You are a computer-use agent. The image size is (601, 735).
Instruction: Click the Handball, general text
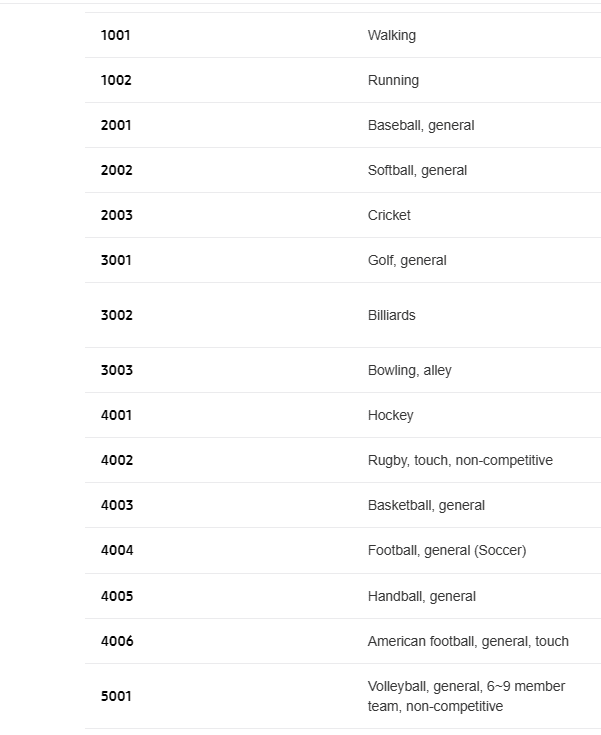pyautogui.click(x=422, y=596)
